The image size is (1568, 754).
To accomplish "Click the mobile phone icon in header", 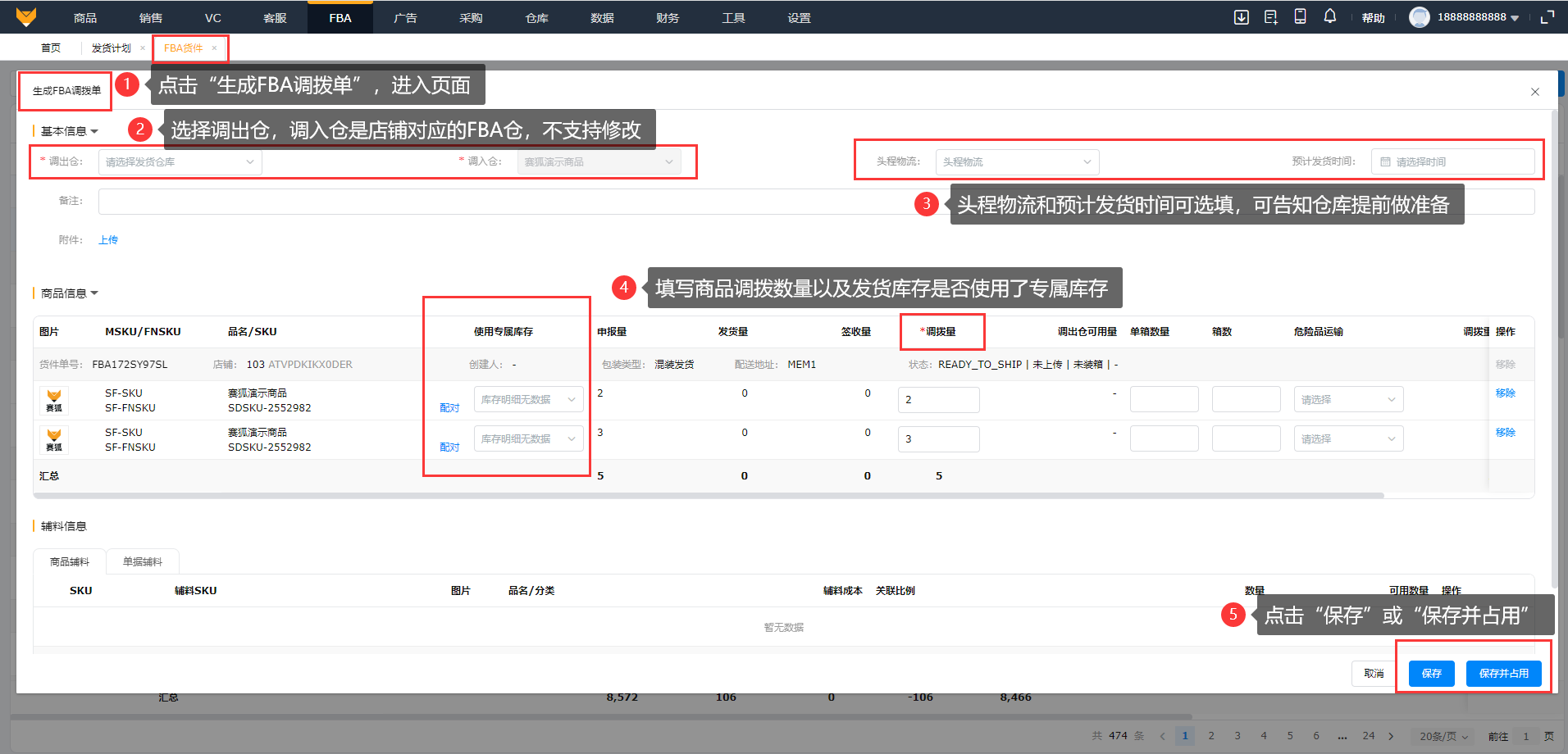I will 1300,17.
